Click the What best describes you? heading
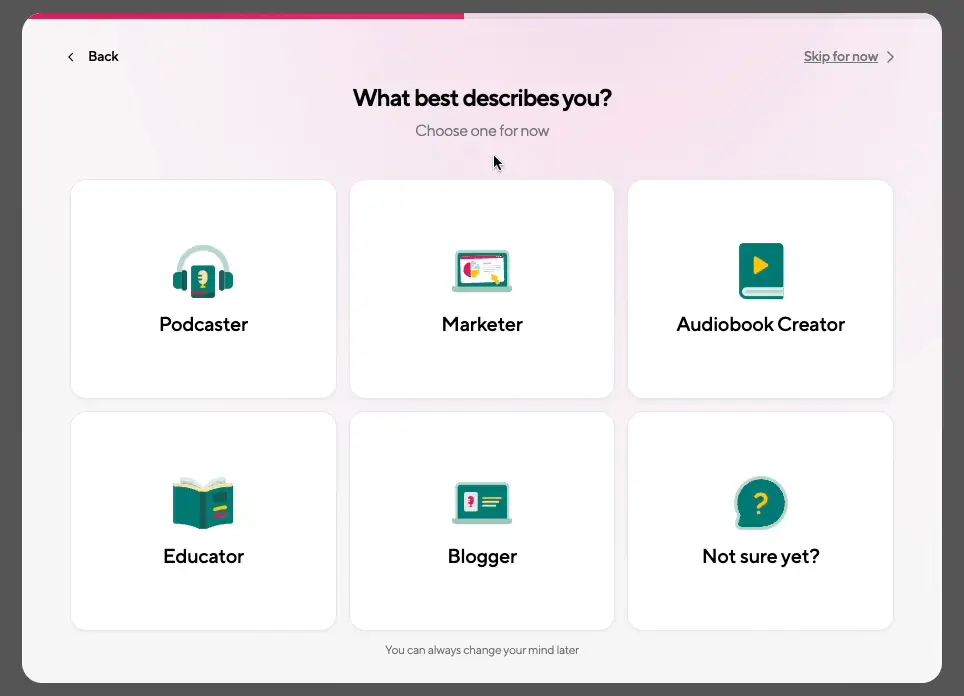The image size is (964, 696). point(482,98)
